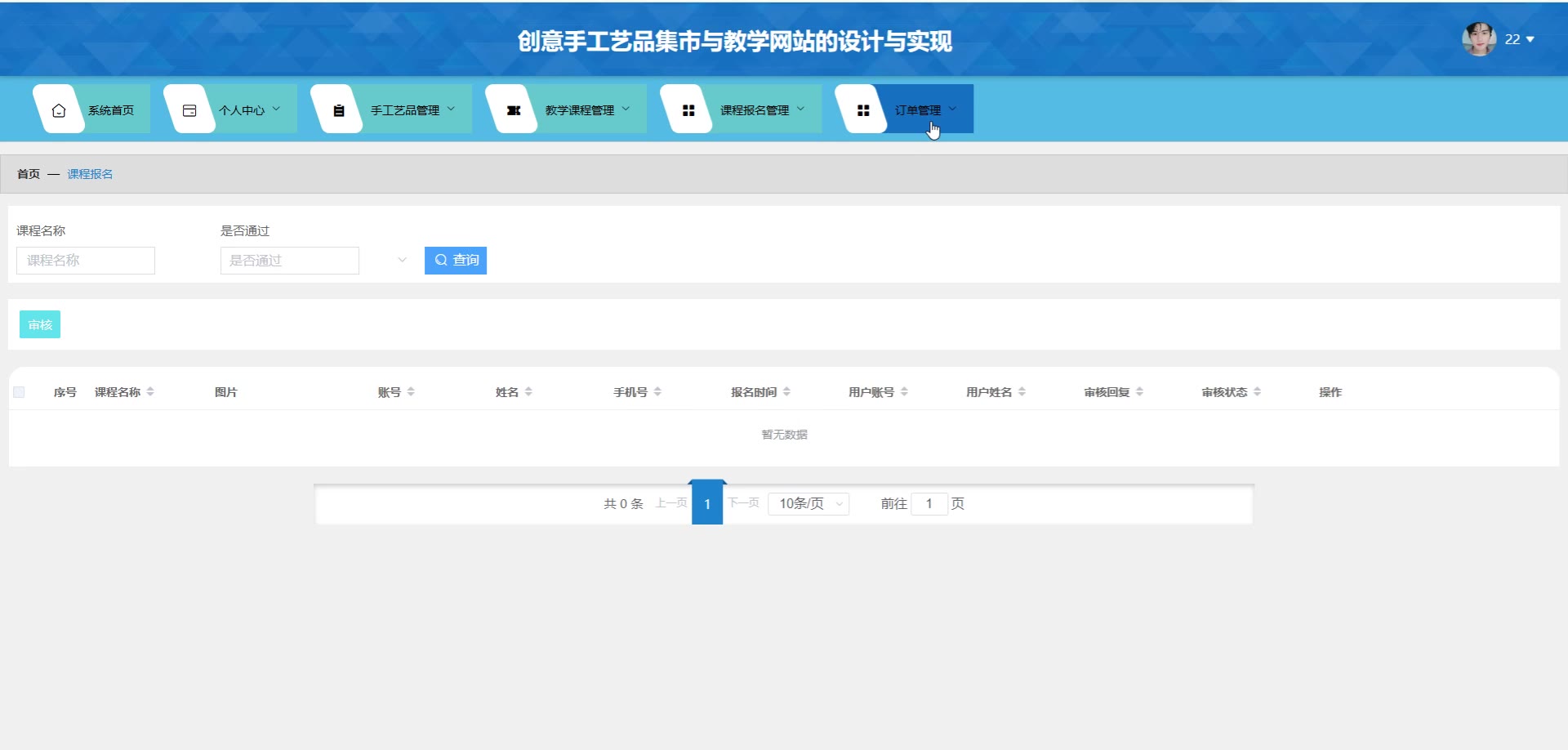Click the page number input after 前往
This screenshot has height=750, width=1568.
(x=929, y=504)
